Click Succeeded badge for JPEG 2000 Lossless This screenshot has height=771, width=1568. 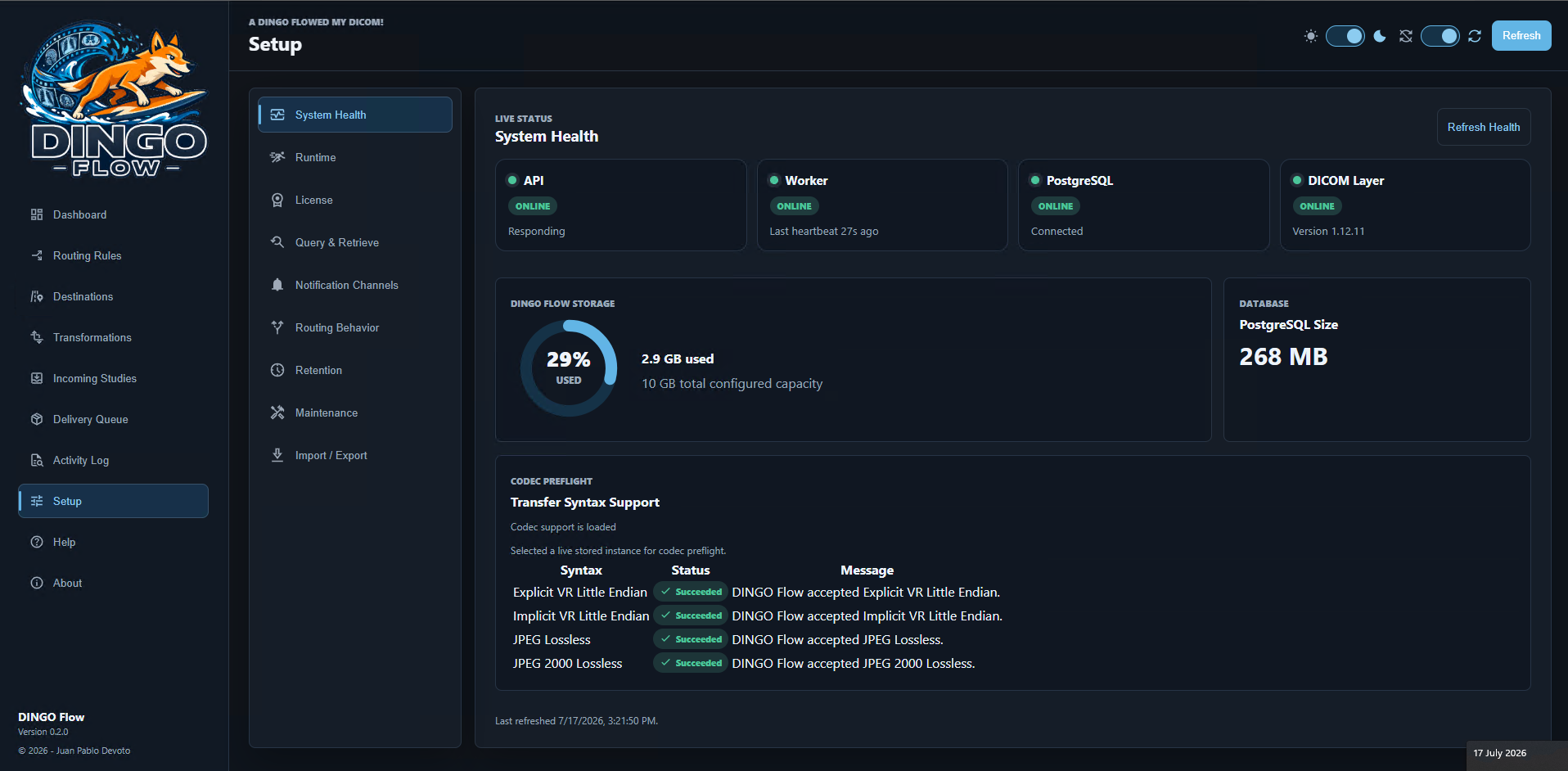[691, 663]
